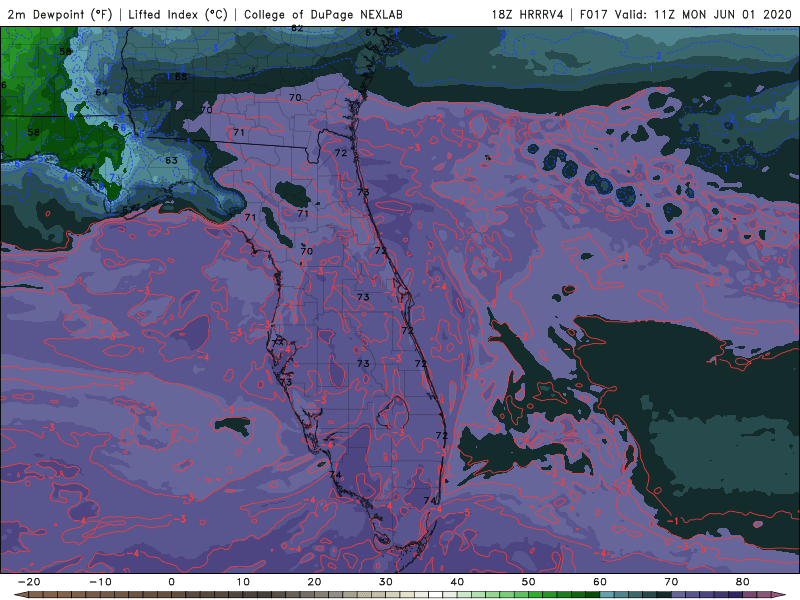The width and height of the screenshot is (800, 600).
Task: Click the 50 label on color scale
Action: click(x=529, y=582)
